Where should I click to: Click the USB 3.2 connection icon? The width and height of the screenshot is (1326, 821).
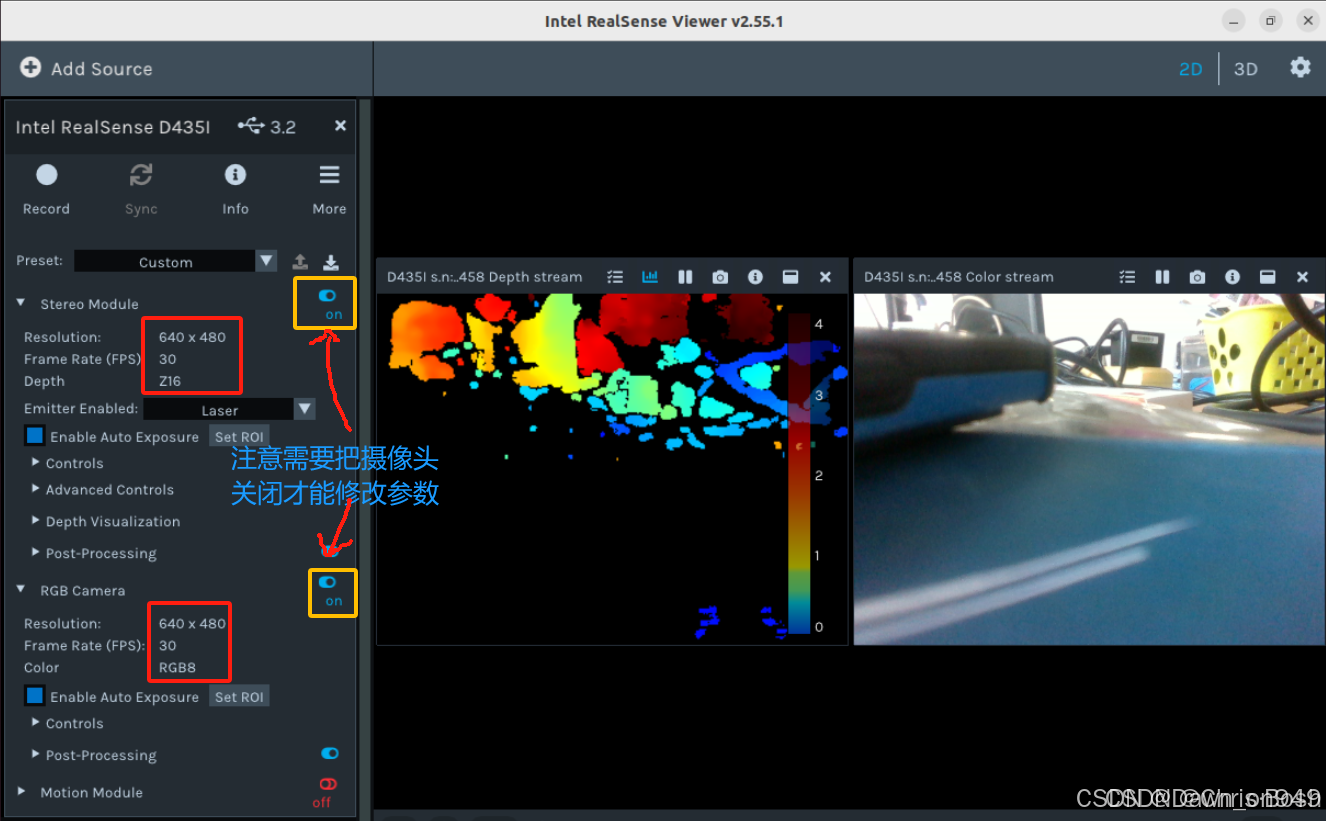pyautogui.click(x=251, y=126)
